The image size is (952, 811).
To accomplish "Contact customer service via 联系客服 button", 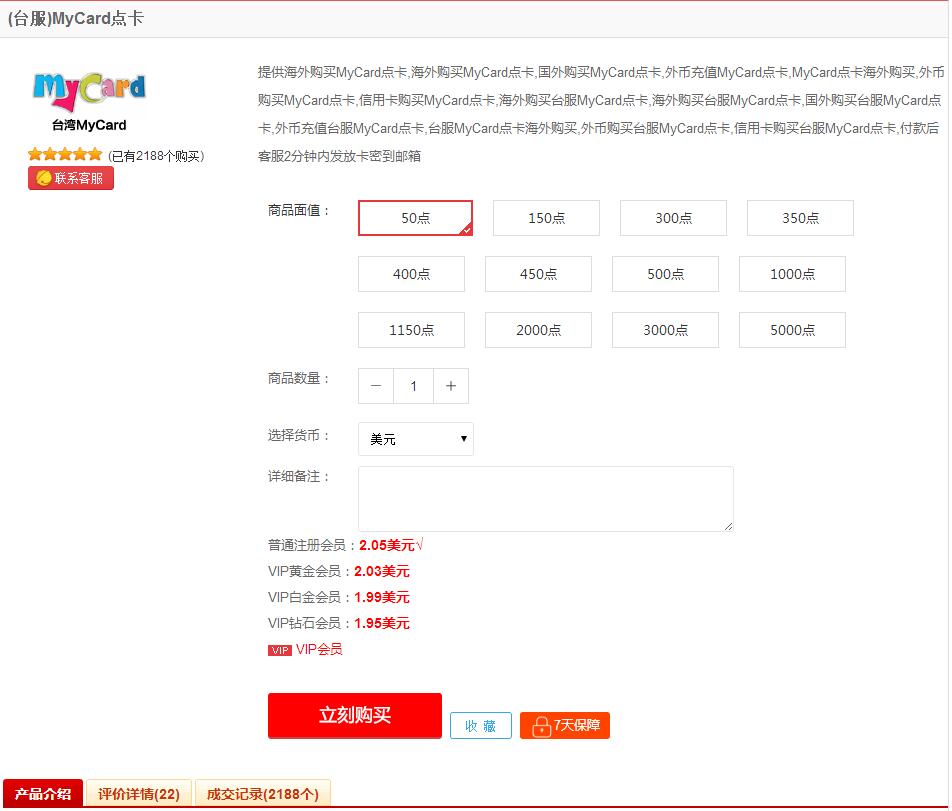I will coord(70,178).
